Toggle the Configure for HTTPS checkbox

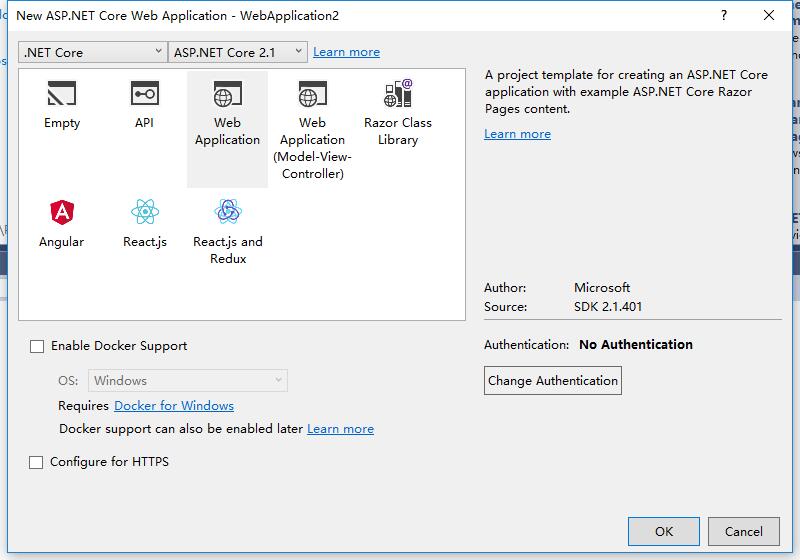point(37,462)
